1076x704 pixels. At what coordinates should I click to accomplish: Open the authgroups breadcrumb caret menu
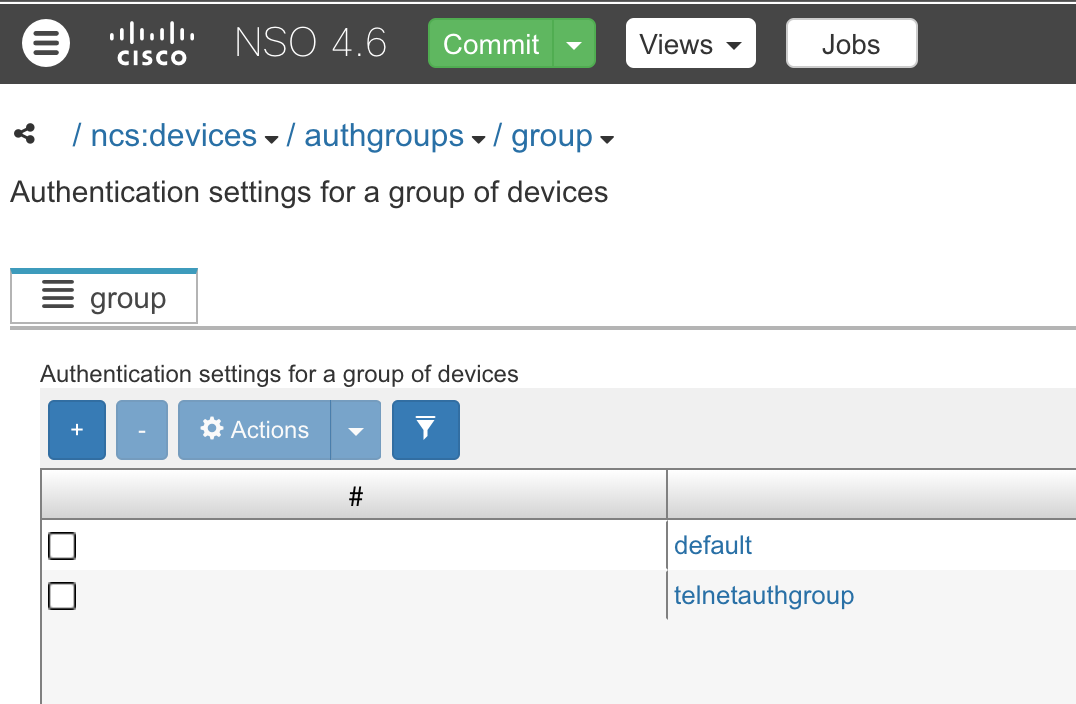478,139
